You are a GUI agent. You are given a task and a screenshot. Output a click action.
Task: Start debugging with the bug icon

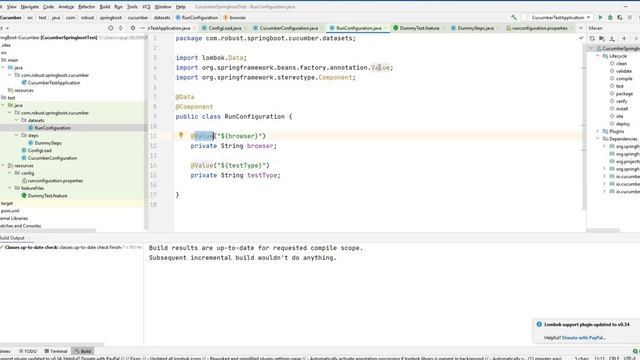[x=610, y=18]
